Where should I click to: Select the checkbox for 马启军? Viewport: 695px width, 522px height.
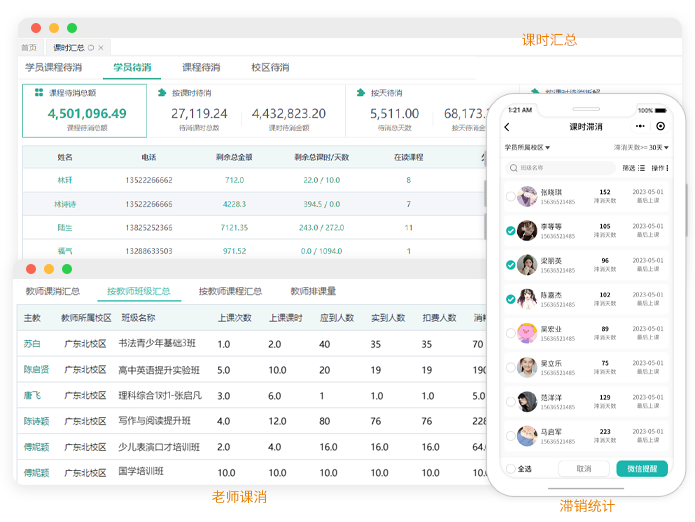pyautogui.click(x=510, y=436)
